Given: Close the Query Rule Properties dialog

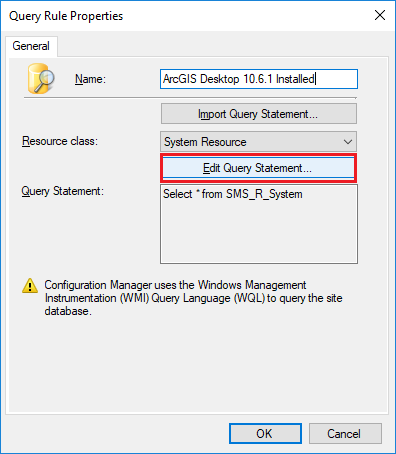Looking at the screenshot, I should click(380, 15).
